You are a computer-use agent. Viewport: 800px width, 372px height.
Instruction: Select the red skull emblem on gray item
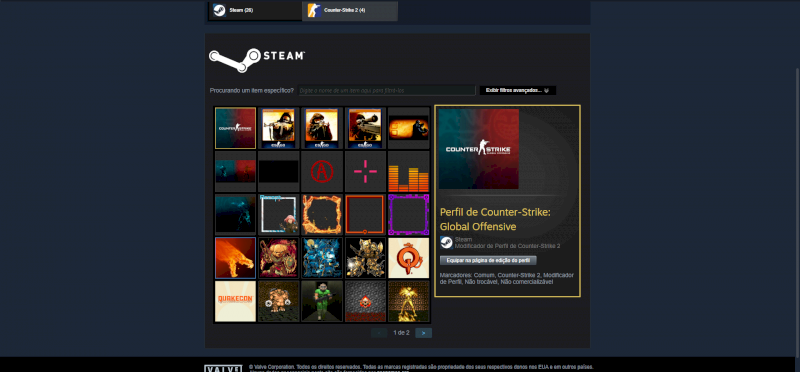365,301
